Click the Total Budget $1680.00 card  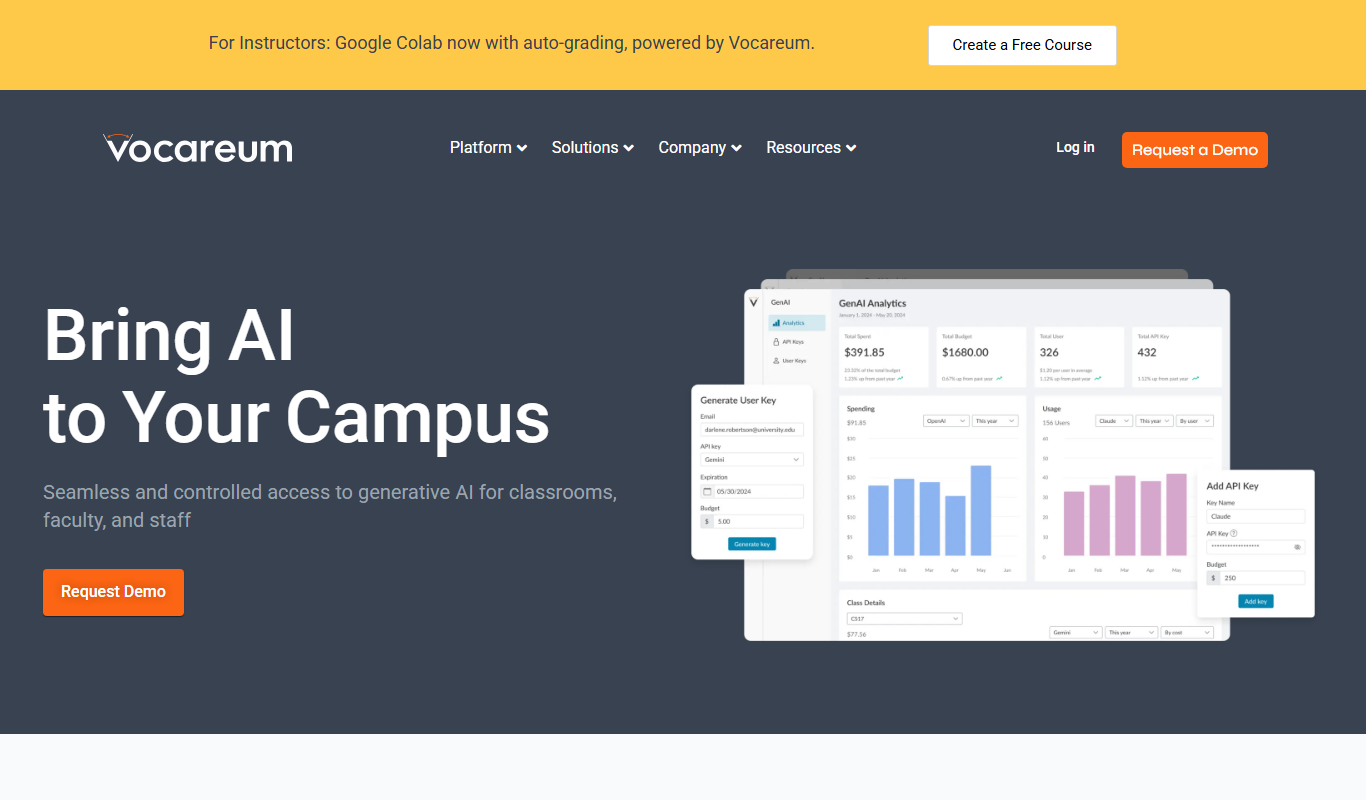pyautogui.click(x=981, y=357)
